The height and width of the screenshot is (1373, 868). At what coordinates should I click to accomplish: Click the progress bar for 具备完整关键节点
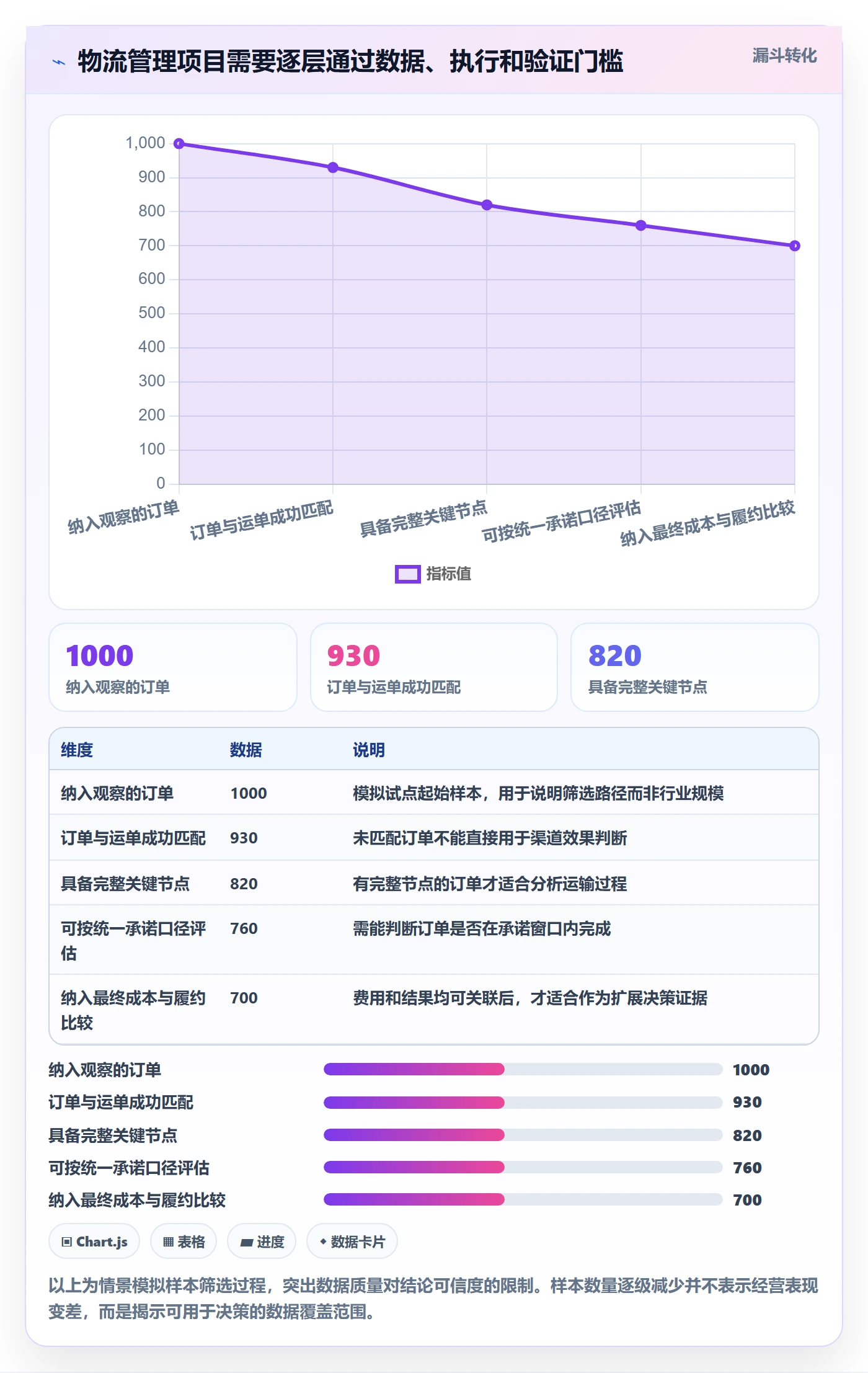pyautogui.click(x=523, y=1135)
